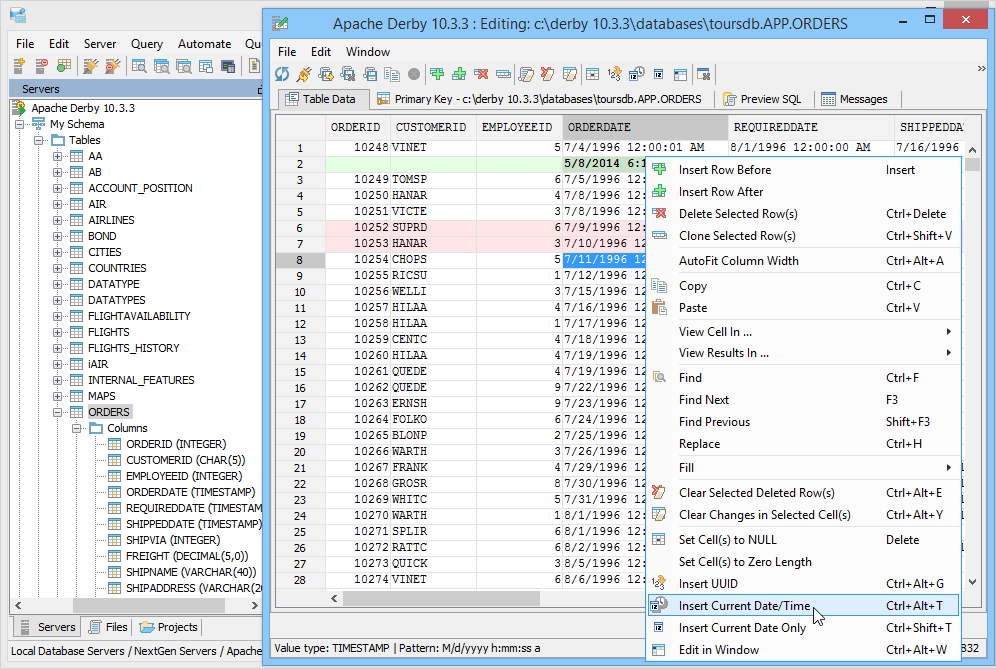Click the Add Server icon in main toolbar
Screen dimensions: 996x669
coord(19,65)
